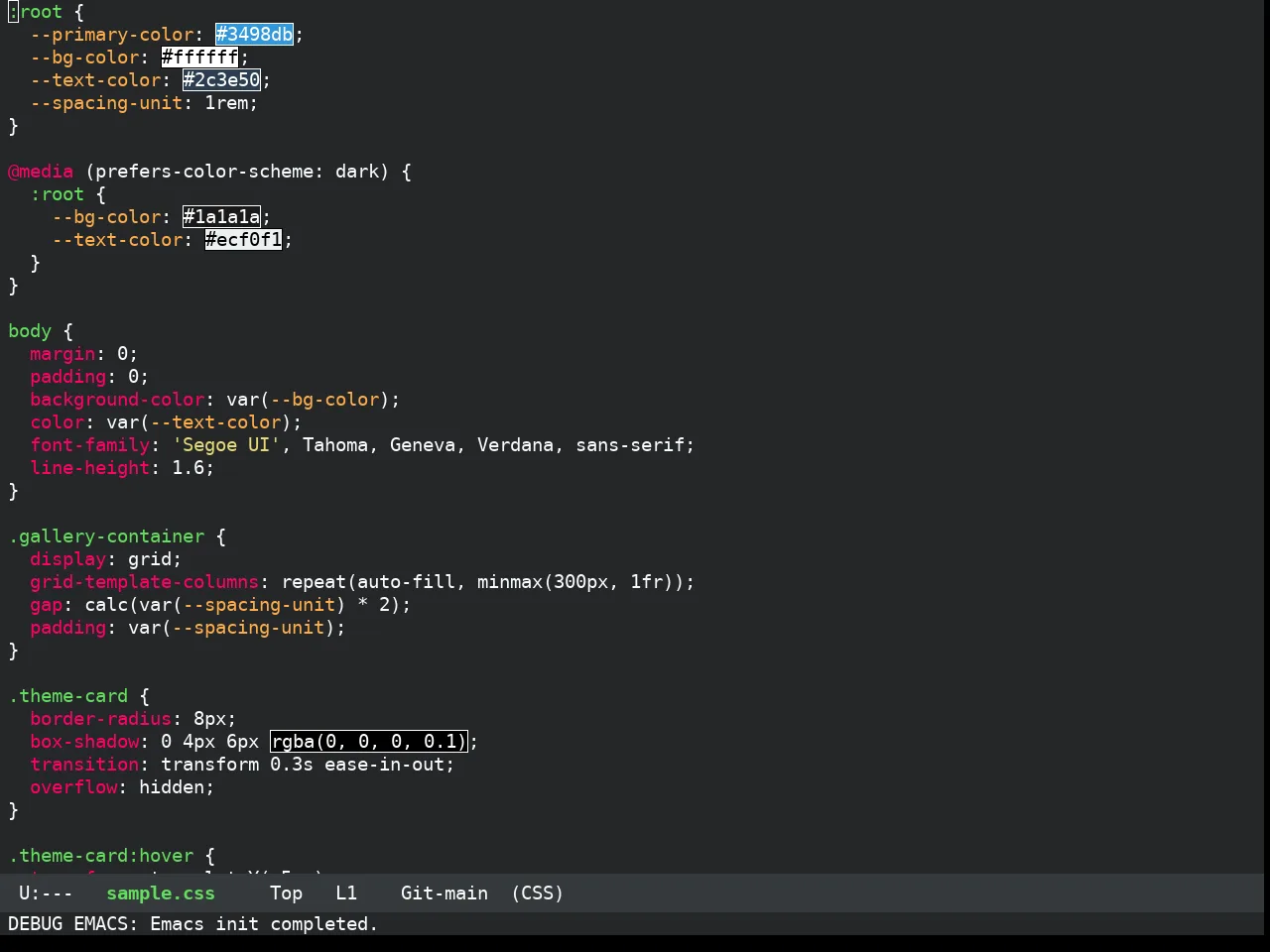Click the 'grid-template-columns' property
The image size is (1270, 952).
[145, 582]
